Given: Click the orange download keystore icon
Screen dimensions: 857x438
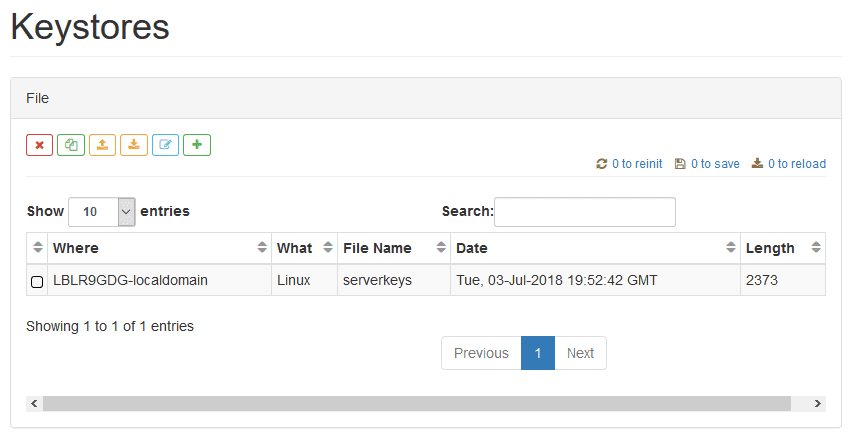Looking at the screenshot, I should 134,145.
